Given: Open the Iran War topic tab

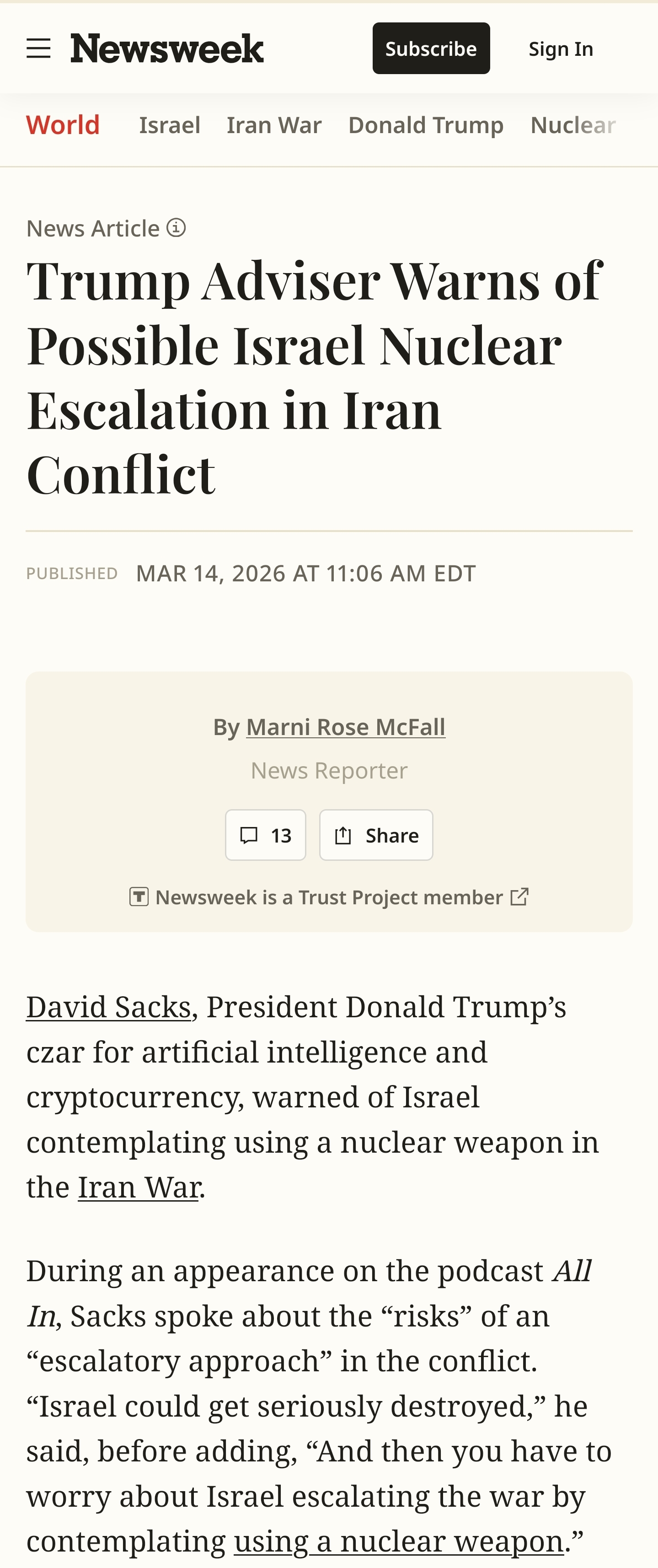Looking at the screenshot, I should pos(274,125).
